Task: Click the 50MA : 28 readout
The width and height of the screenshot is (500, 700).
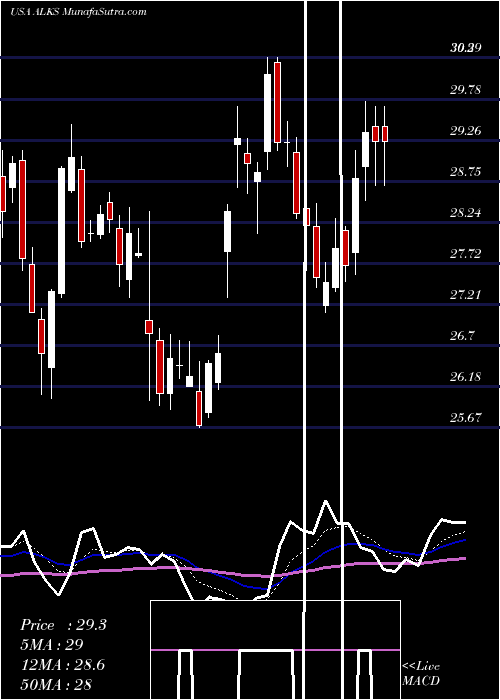Action: [x=56, y=684]
